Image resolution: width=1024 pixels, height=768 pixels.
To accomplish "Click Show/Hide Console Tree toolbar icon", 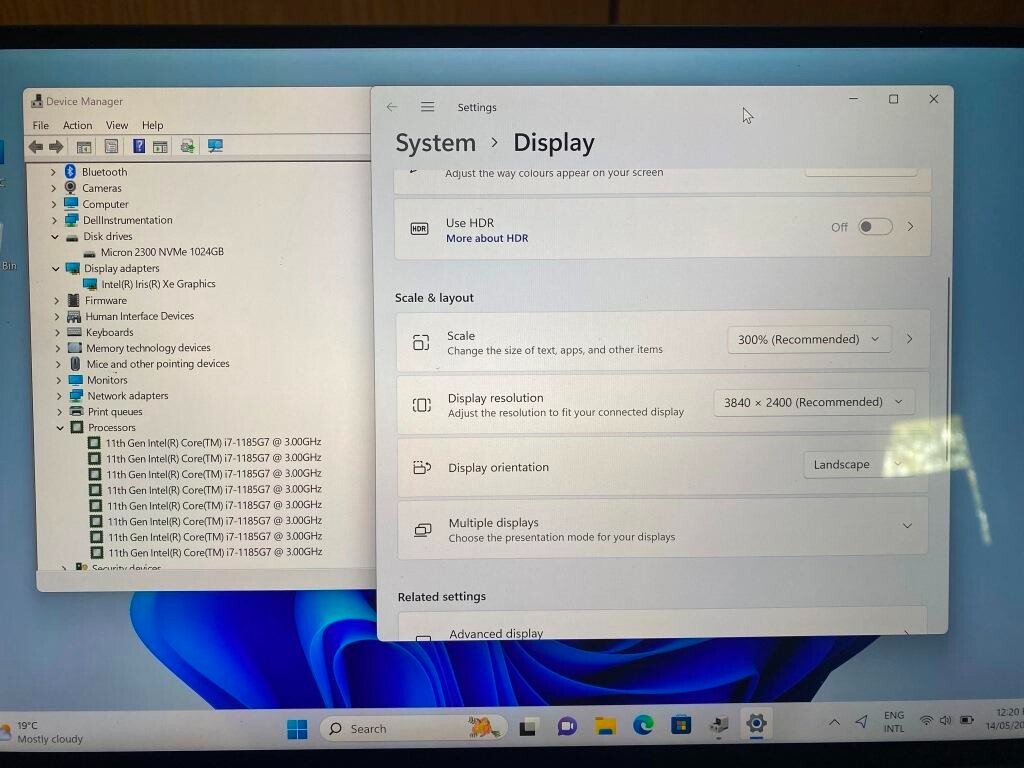I will [x=84, y=147].
